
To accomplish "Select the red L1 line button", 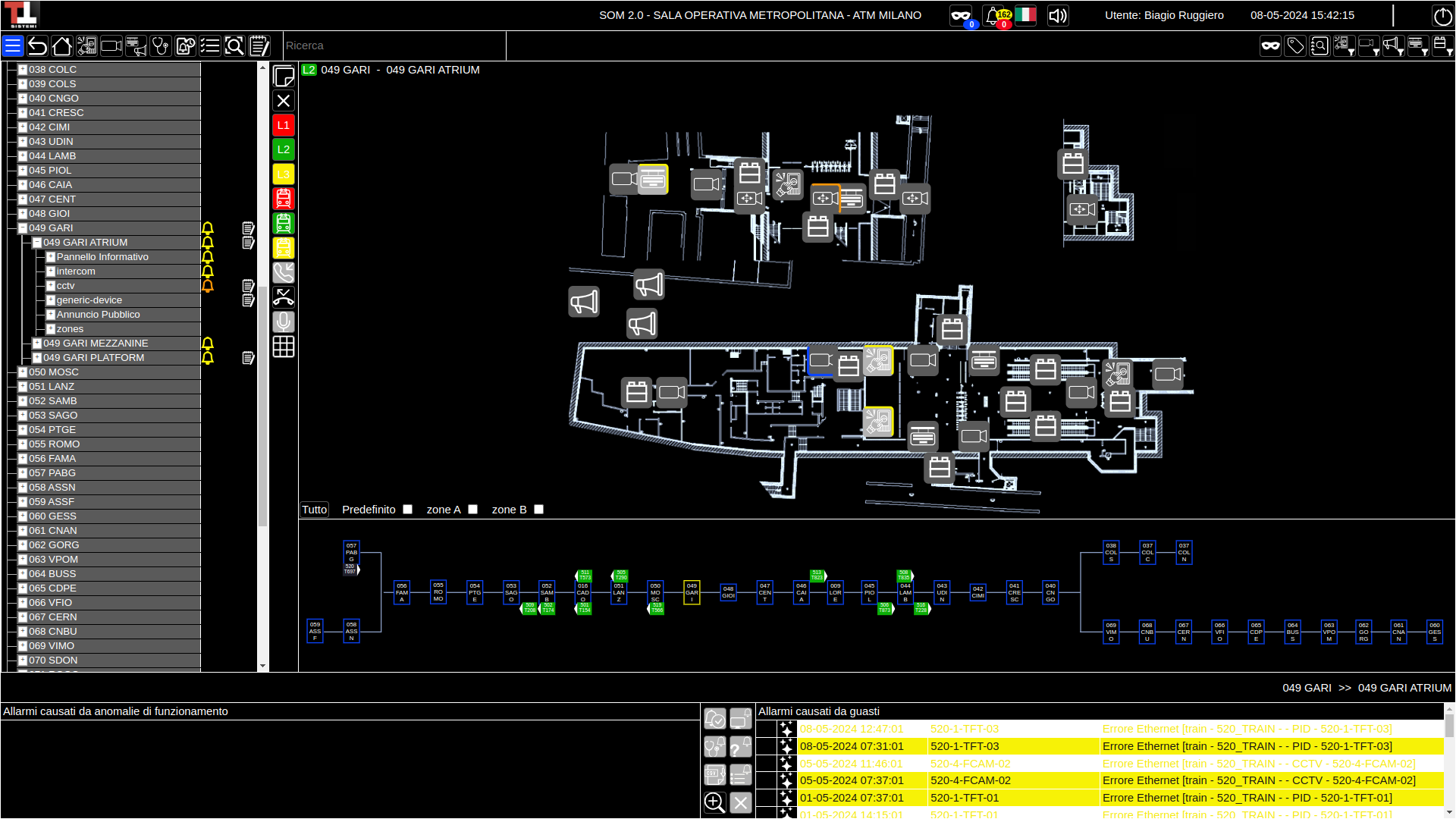I will (283, 125).
